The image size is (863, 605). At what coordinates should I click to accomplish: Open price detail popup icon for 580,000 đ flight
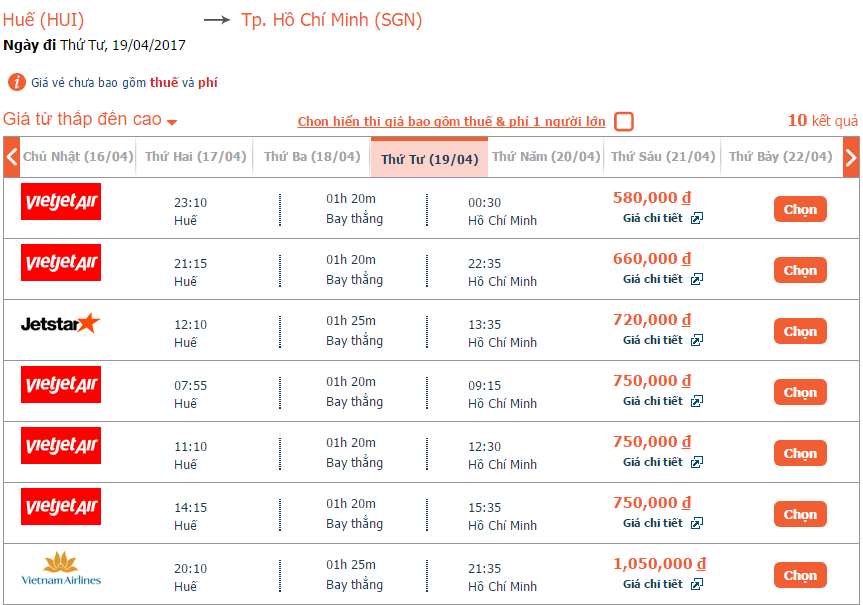[x=697, y=219]
